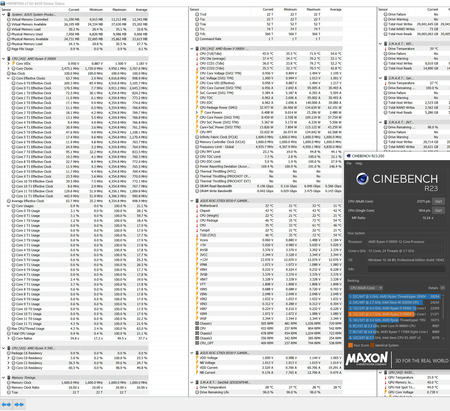Click the Cinebench title bar app icon
Screen dimensions: 450x411
(x=349, y=156)
